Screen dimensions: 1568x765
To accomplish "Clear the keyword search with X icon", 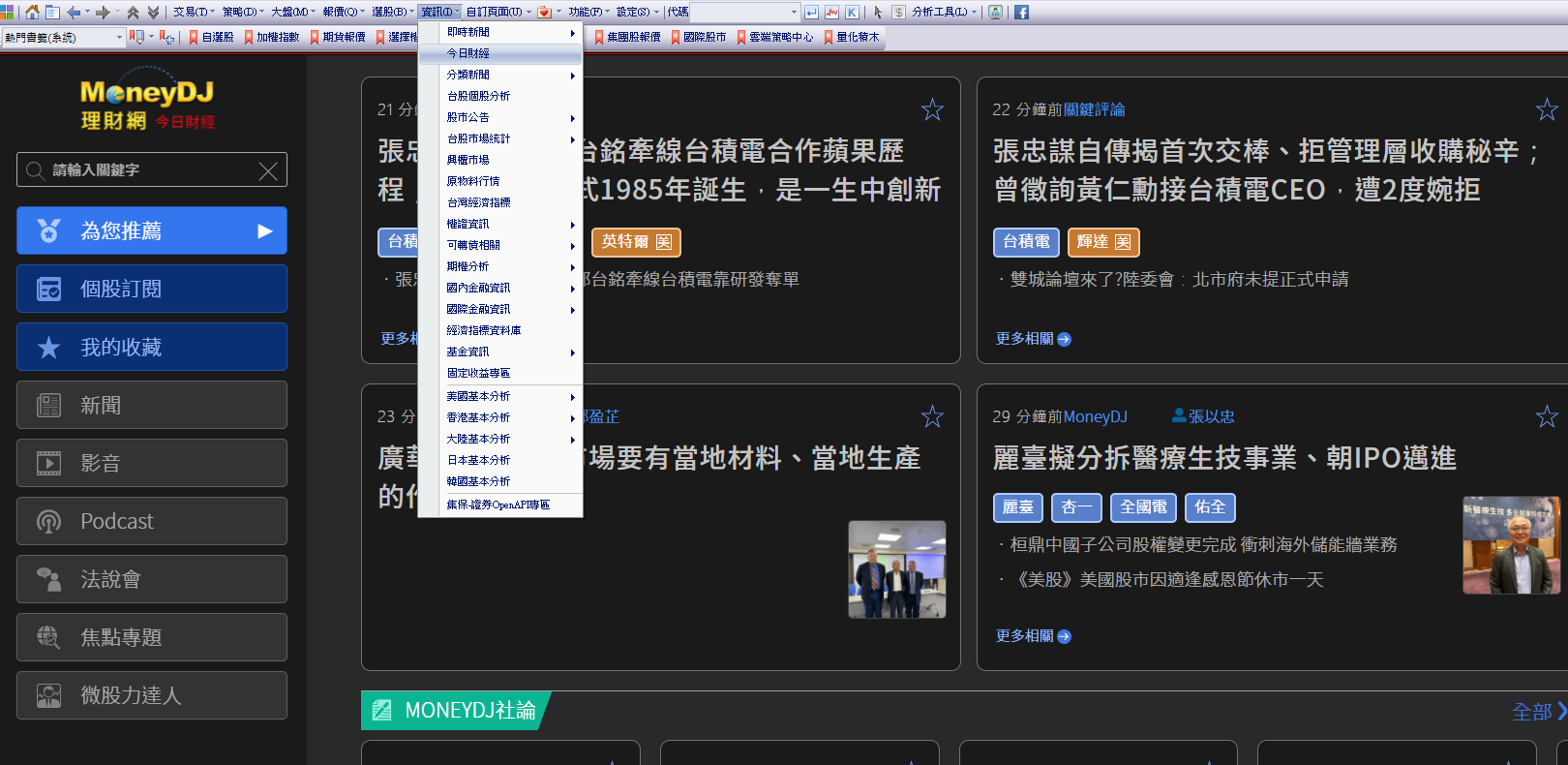I will [268, 171].
